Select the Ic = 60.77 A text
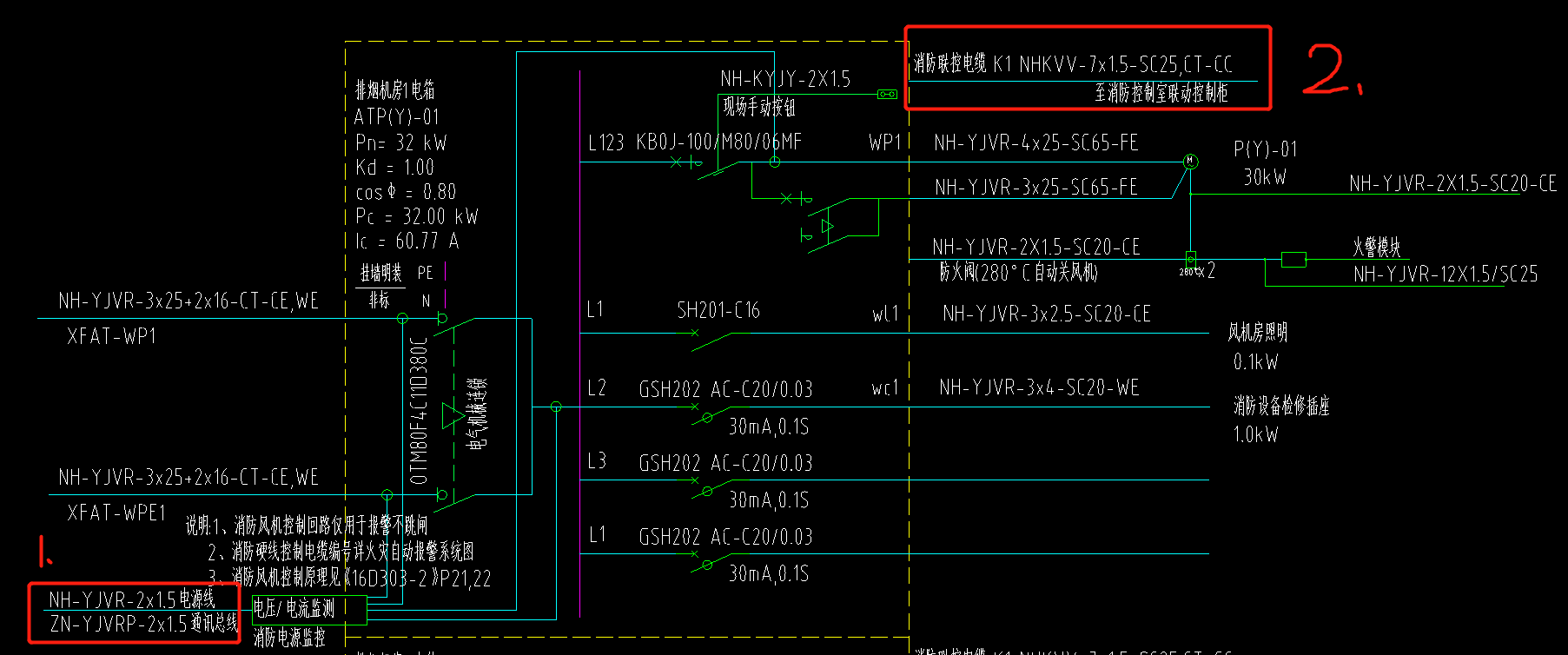 pyautogui.click(x=407, y=241)
